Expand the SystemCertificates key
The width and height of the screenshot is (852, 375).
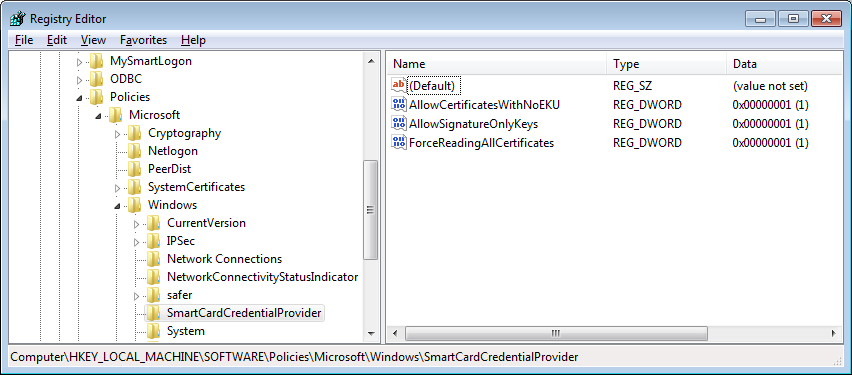coord(117,188)
